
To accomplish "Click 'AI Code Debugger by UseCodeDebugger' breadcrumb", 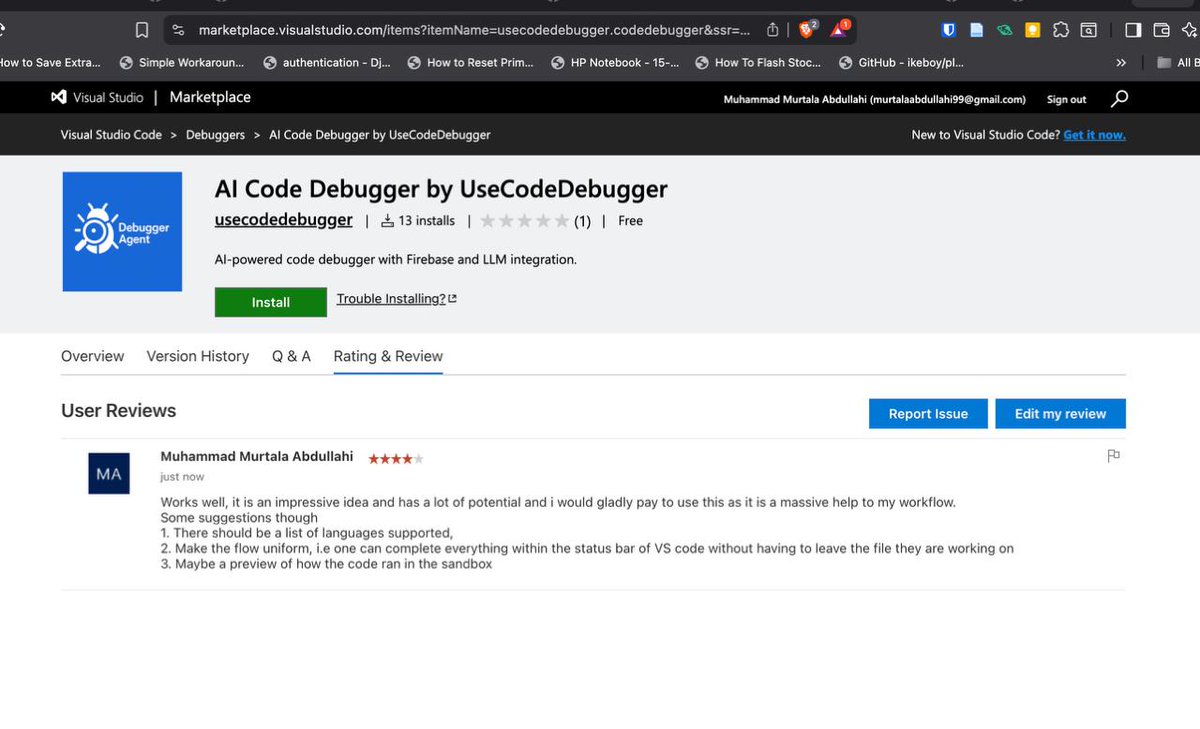I will click(380, 135).
